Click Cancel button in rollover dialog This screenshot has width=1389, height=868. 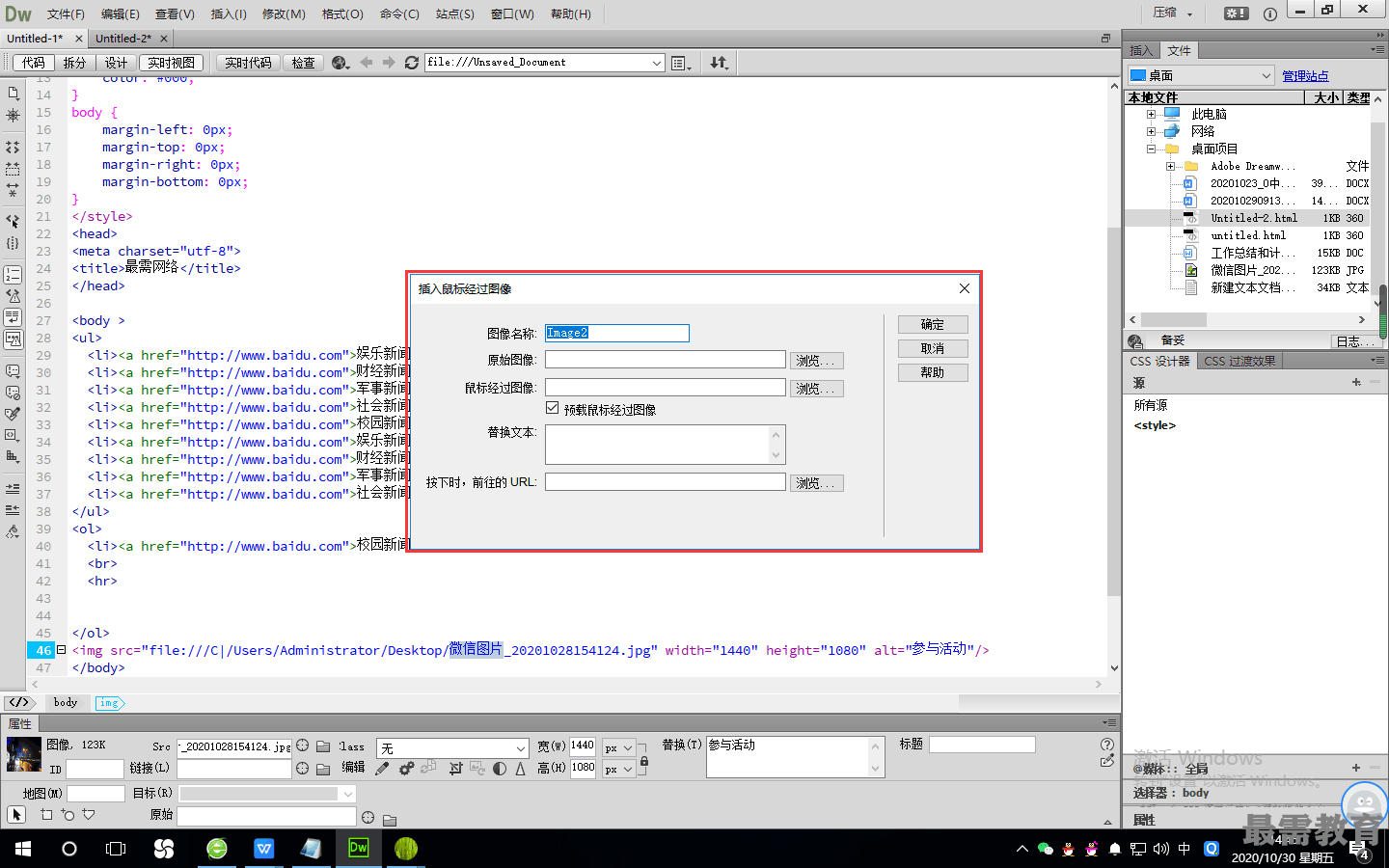click(932, 348)
